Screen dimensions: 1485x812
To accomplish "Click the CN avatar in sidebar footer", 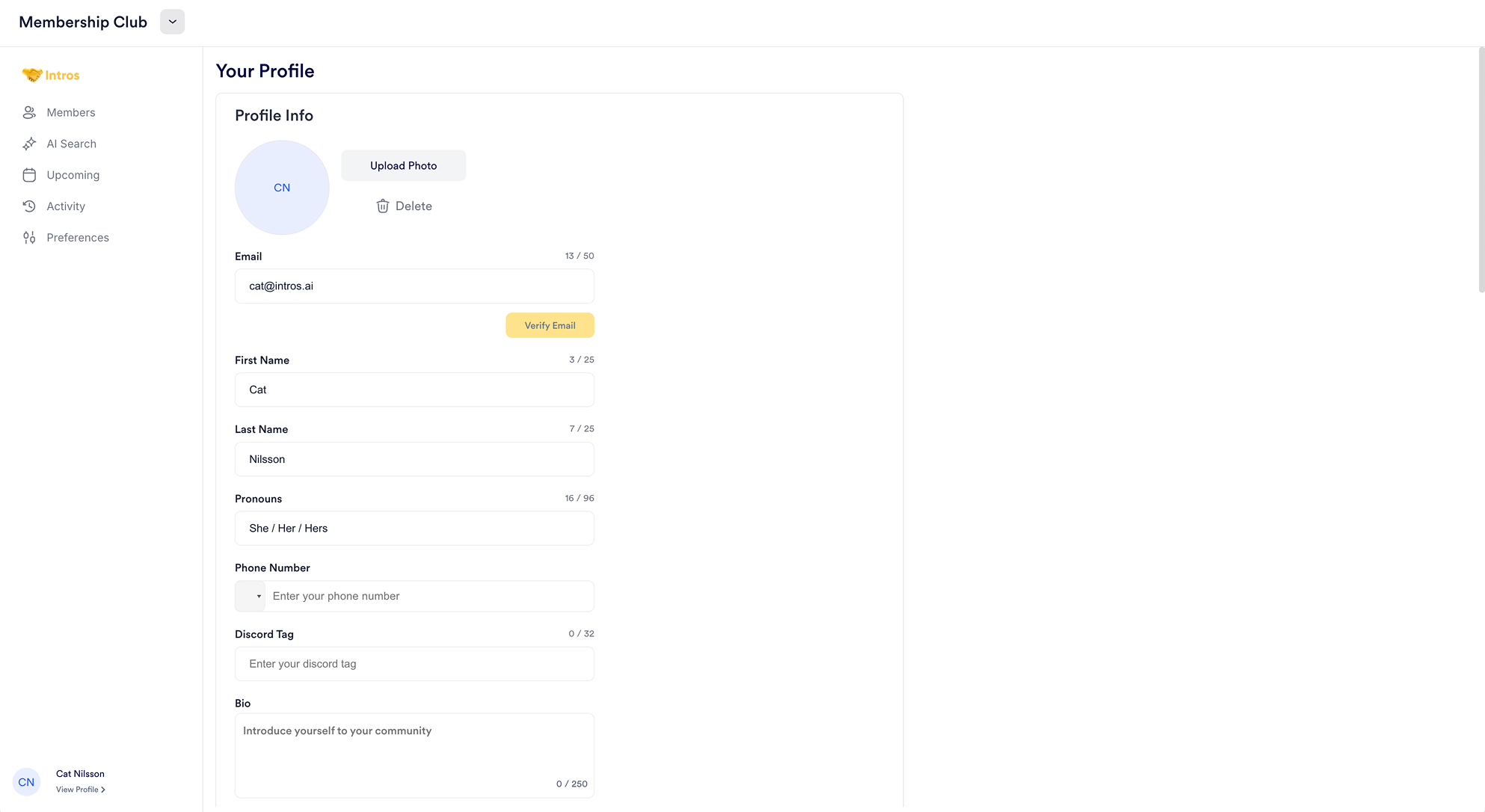I will tap(26, 782).
